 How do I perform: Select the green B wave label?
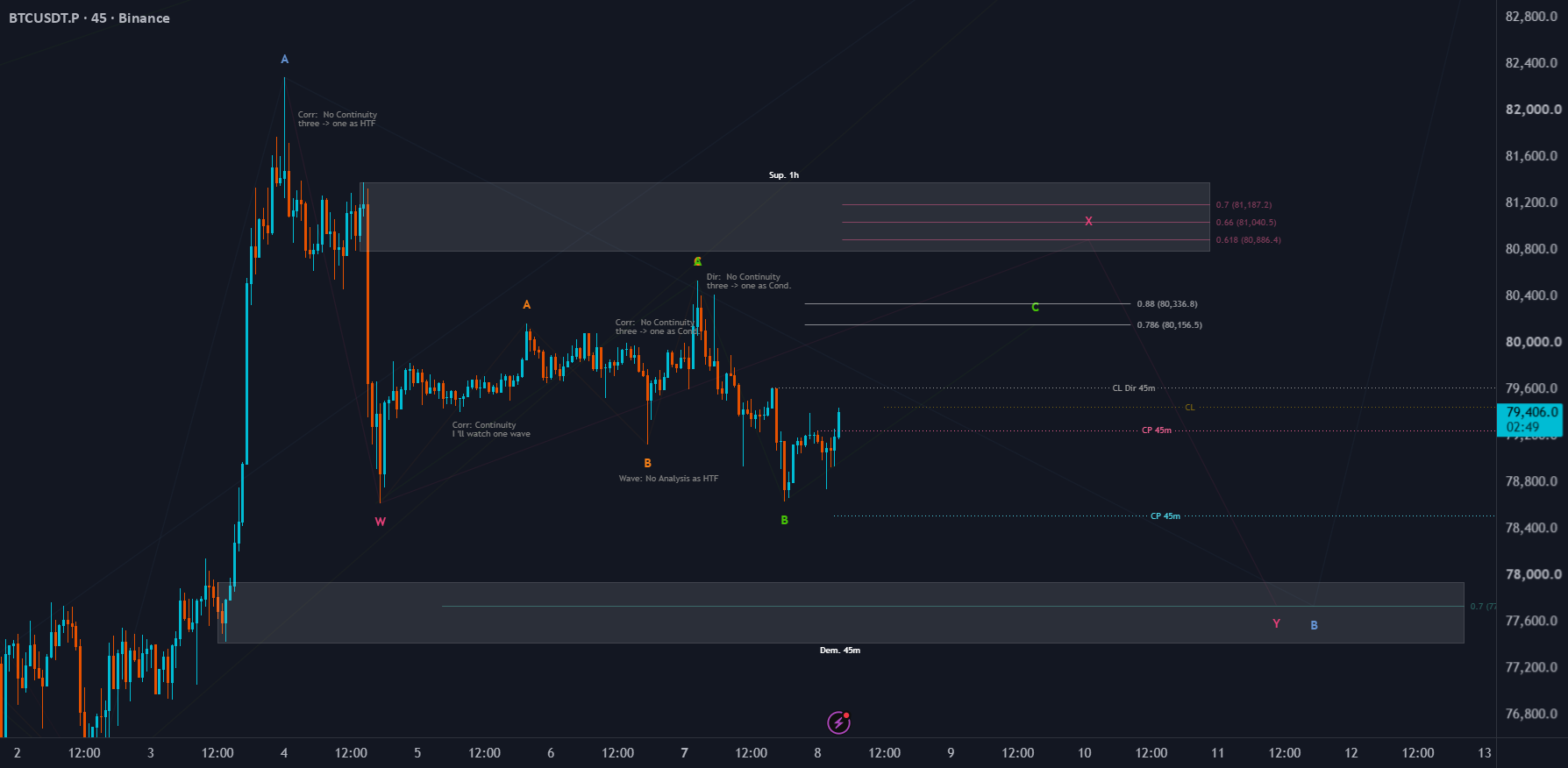(784, 521)
